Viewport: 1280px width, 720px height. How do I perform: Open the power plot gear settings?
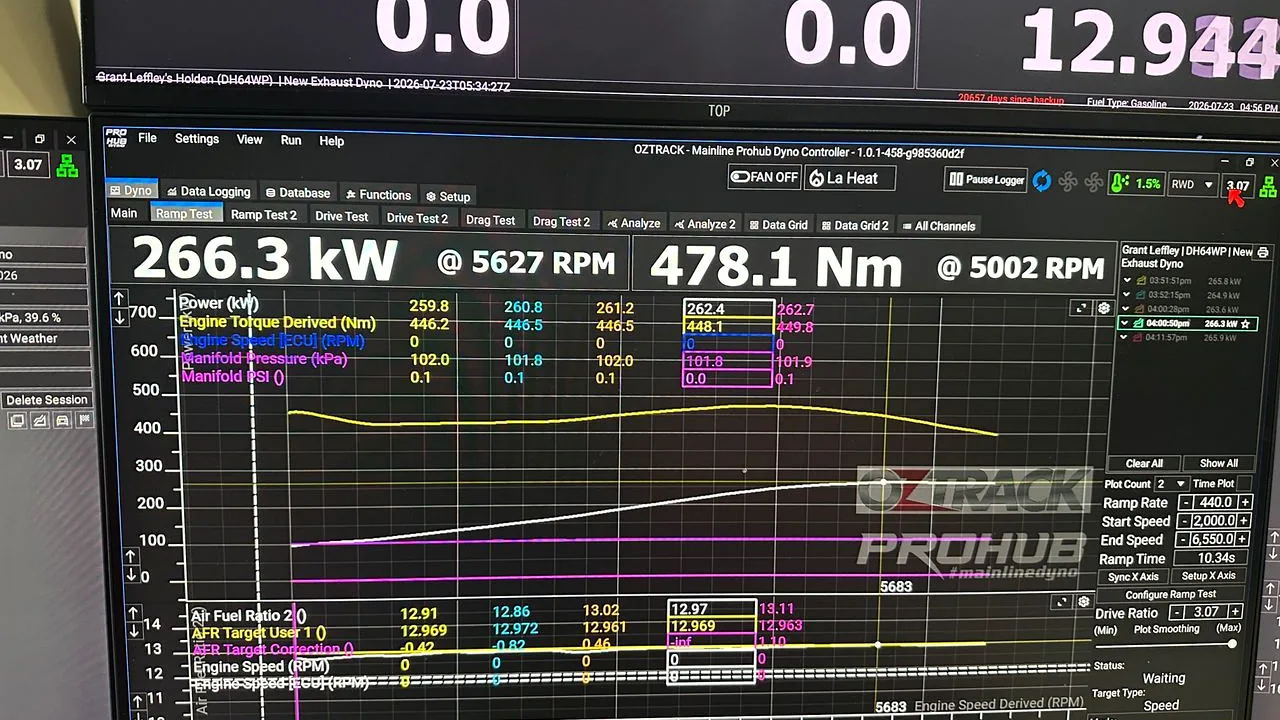tap(1104, 308)
